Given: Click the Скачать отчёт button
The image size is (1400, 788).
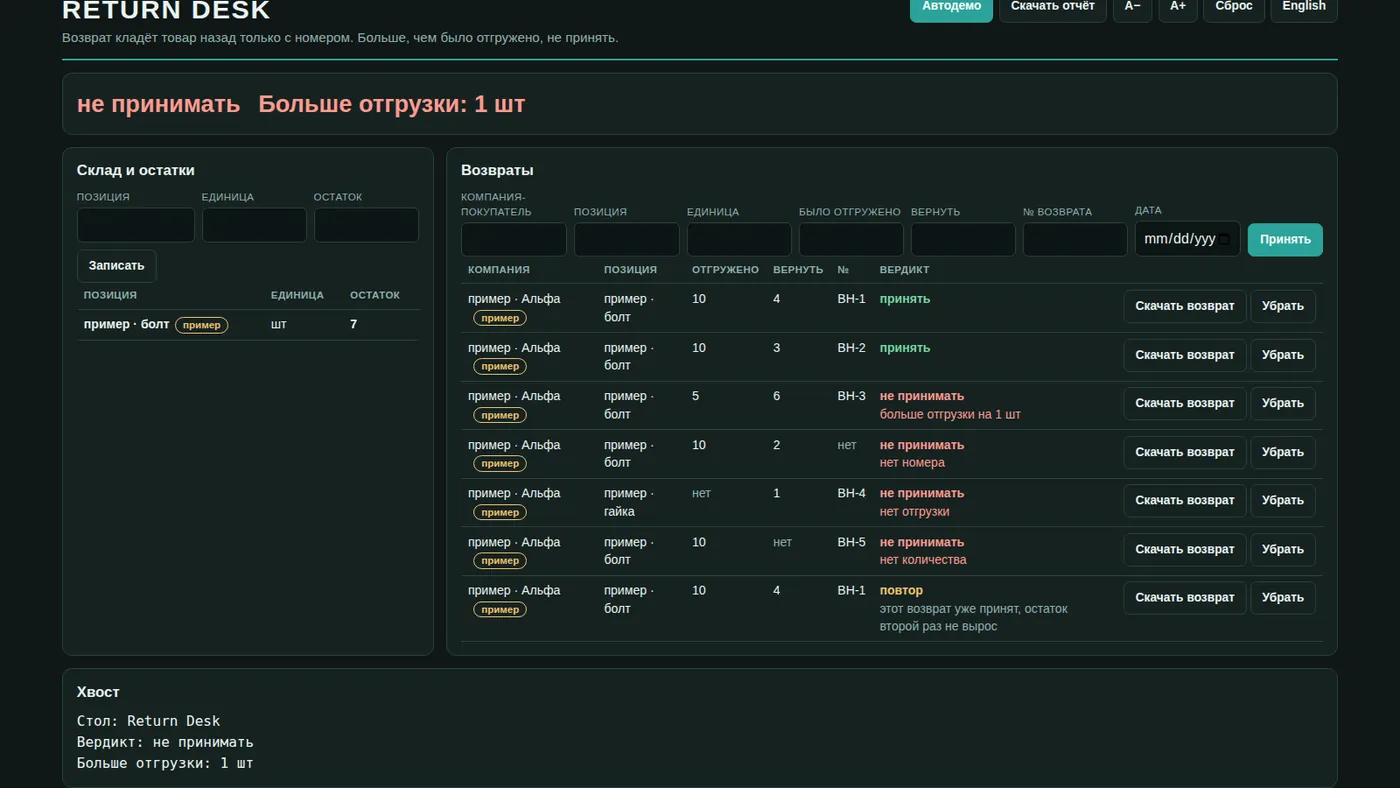Looking at the screenshot, I should (1053, 6).
